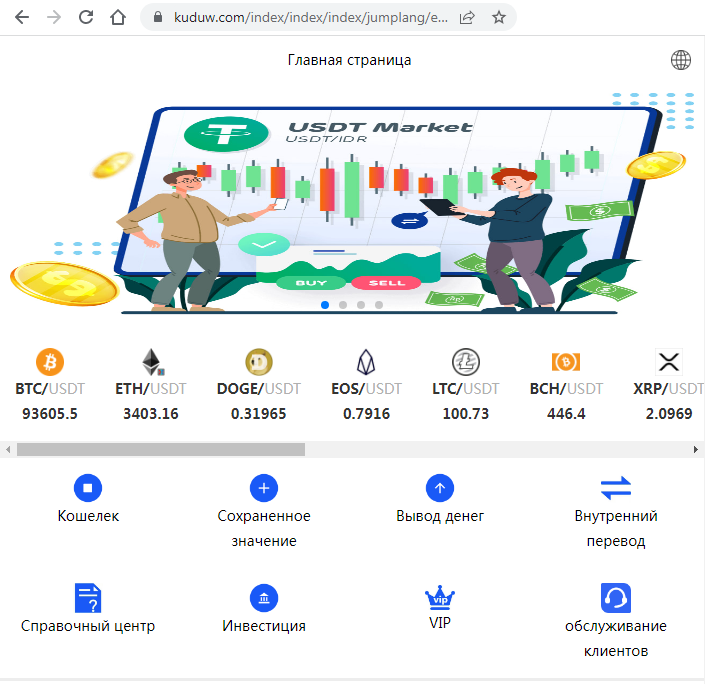Show the third banner slide dot
This screenshot has height=684, width=705.
pos(361,305)
